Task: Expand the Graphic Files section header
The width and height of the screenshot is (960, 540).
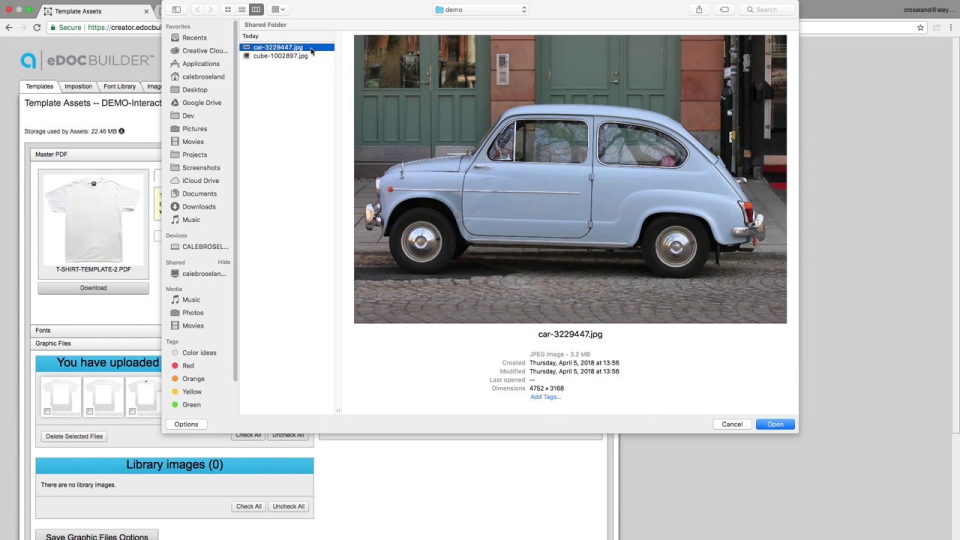Action: point(53,343)
